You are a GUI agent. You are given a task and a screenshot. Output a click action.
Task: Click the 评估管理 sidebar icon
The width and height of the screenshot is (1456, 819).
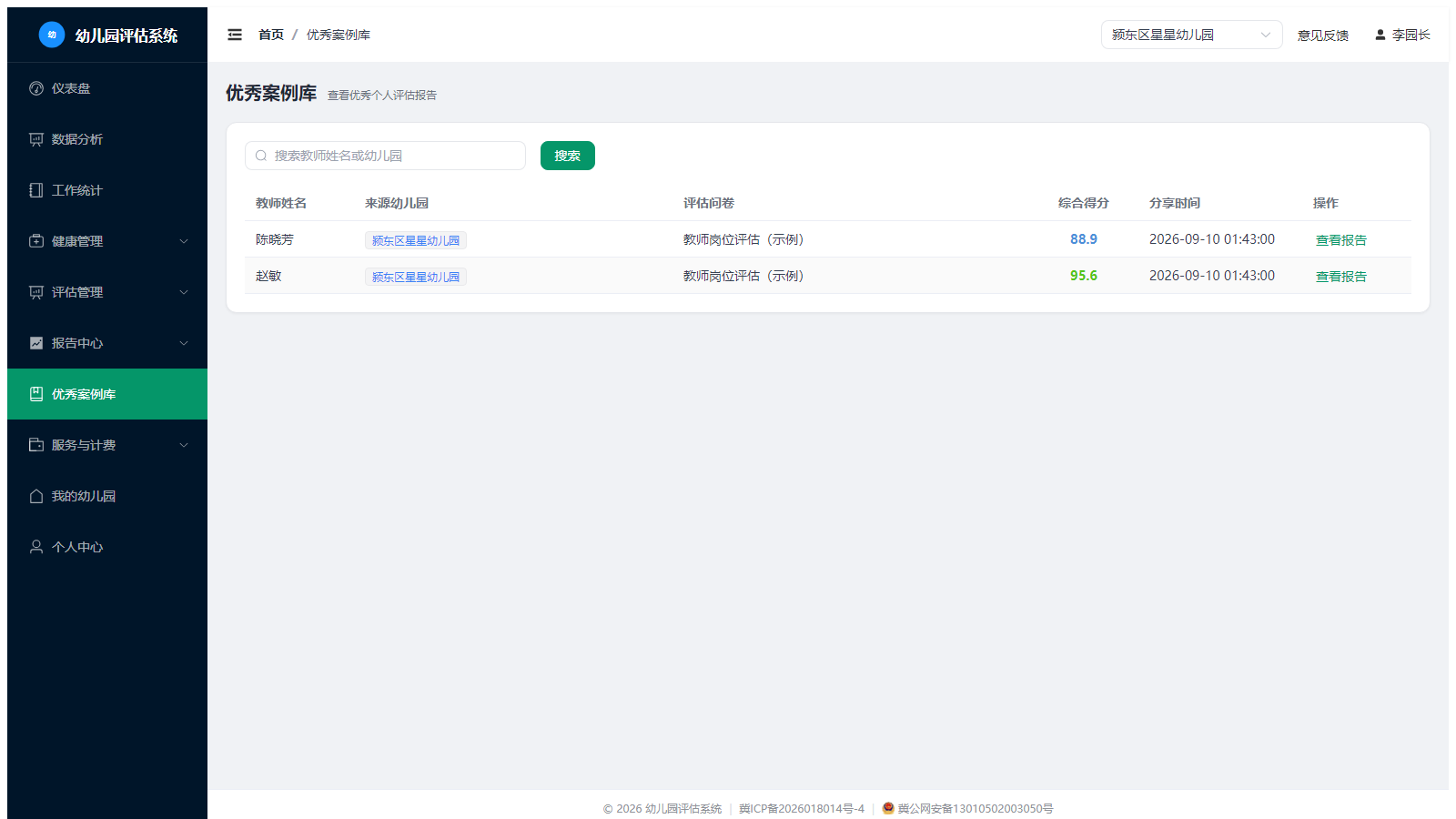pyautogui.click(x=36, y=292)
